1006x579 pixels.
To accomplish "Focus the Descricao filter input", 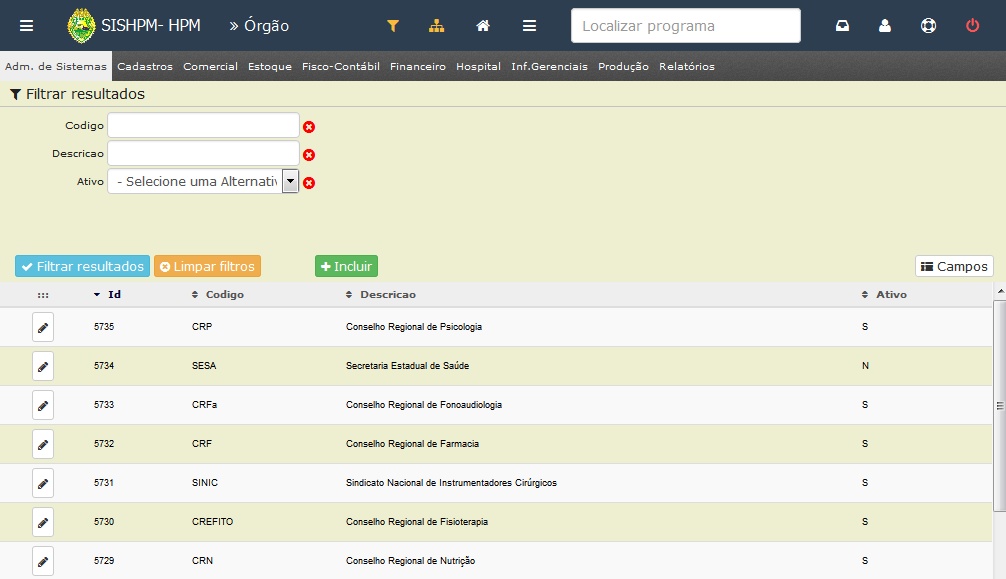I will click(x=203, y=153).
